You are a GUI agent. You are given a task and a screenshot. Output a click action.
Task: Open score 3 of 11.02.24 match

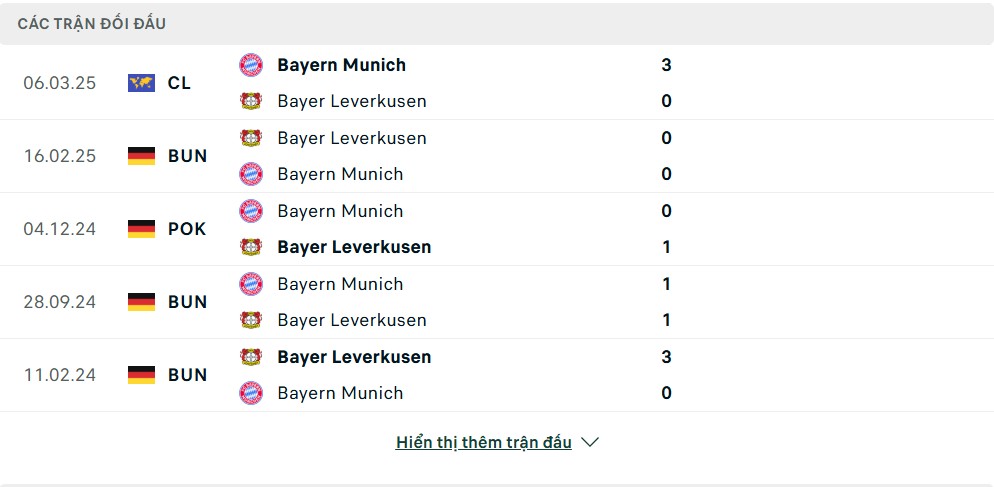coord(666,357)
